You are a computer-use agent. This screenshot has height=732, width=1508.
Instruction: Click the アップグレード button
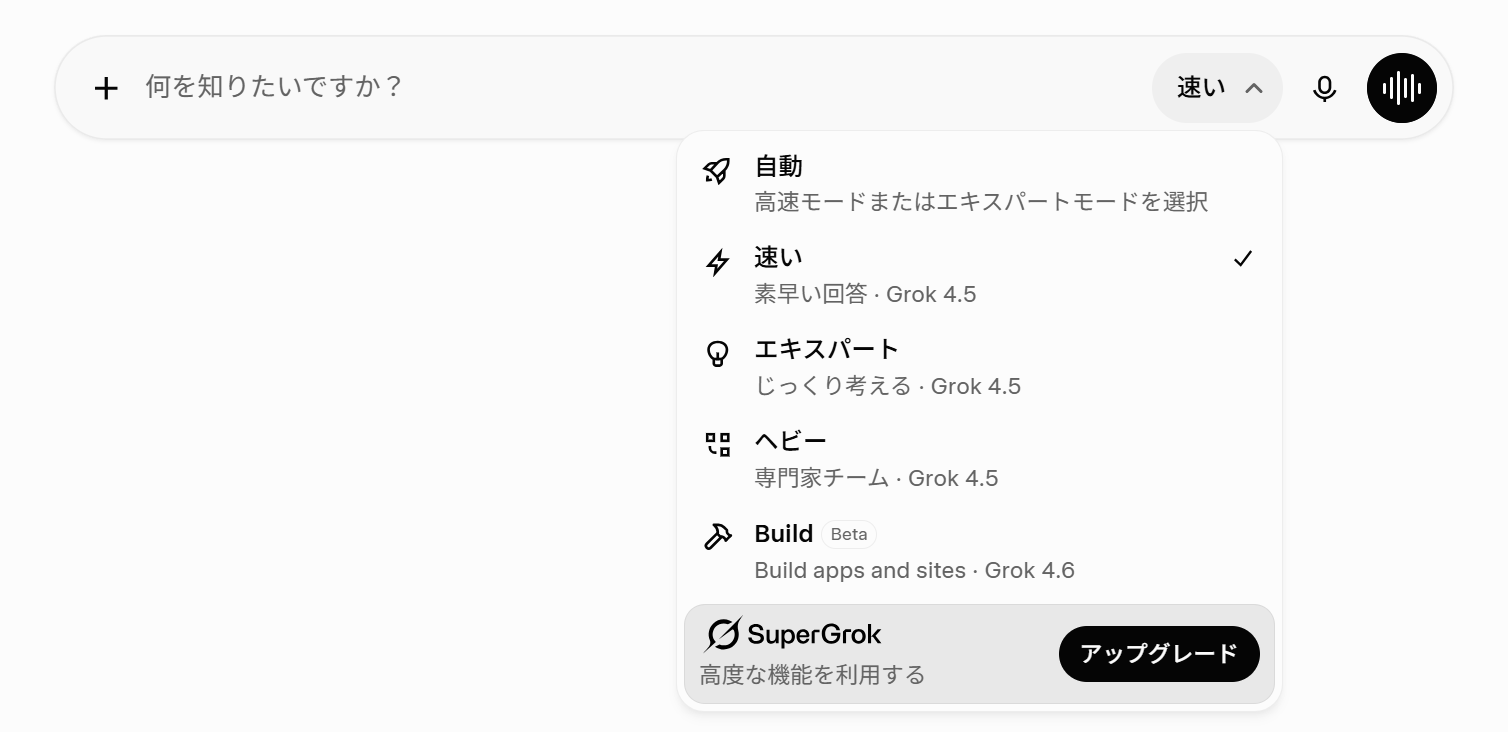click(1159, 654)
